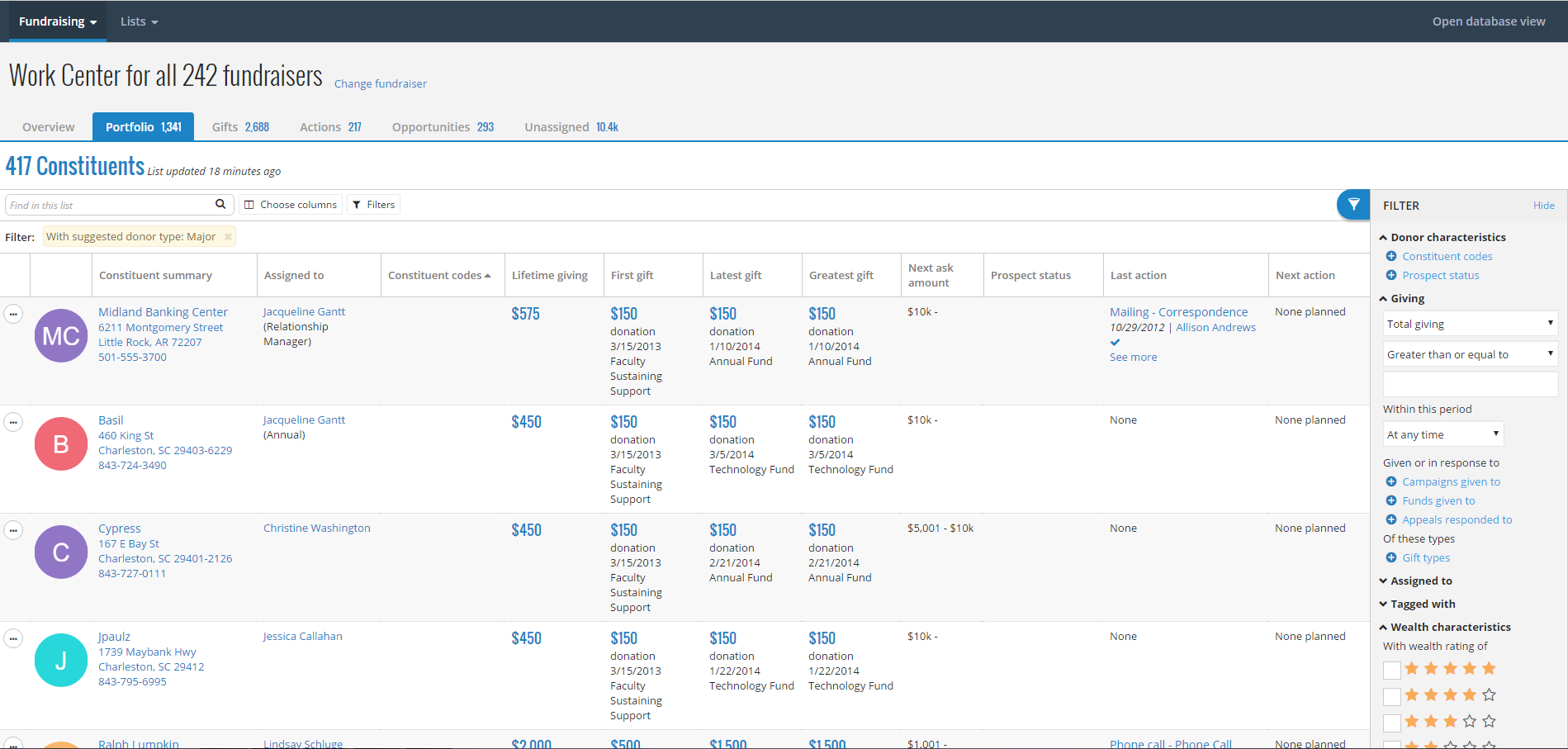This screenshot has height=749, width=1568.
Task: Click completed checkmark under Mailing action
Action: (x=1116, y=342)
